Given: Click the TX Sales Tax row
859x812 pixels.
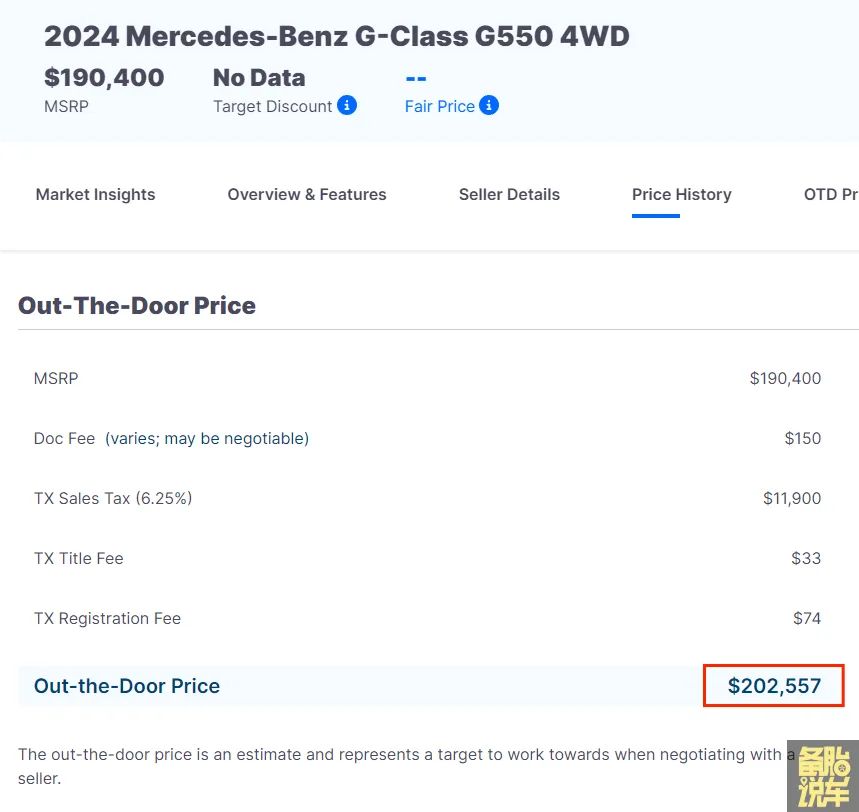Looking at the screenshot, I should pos(113,498).
